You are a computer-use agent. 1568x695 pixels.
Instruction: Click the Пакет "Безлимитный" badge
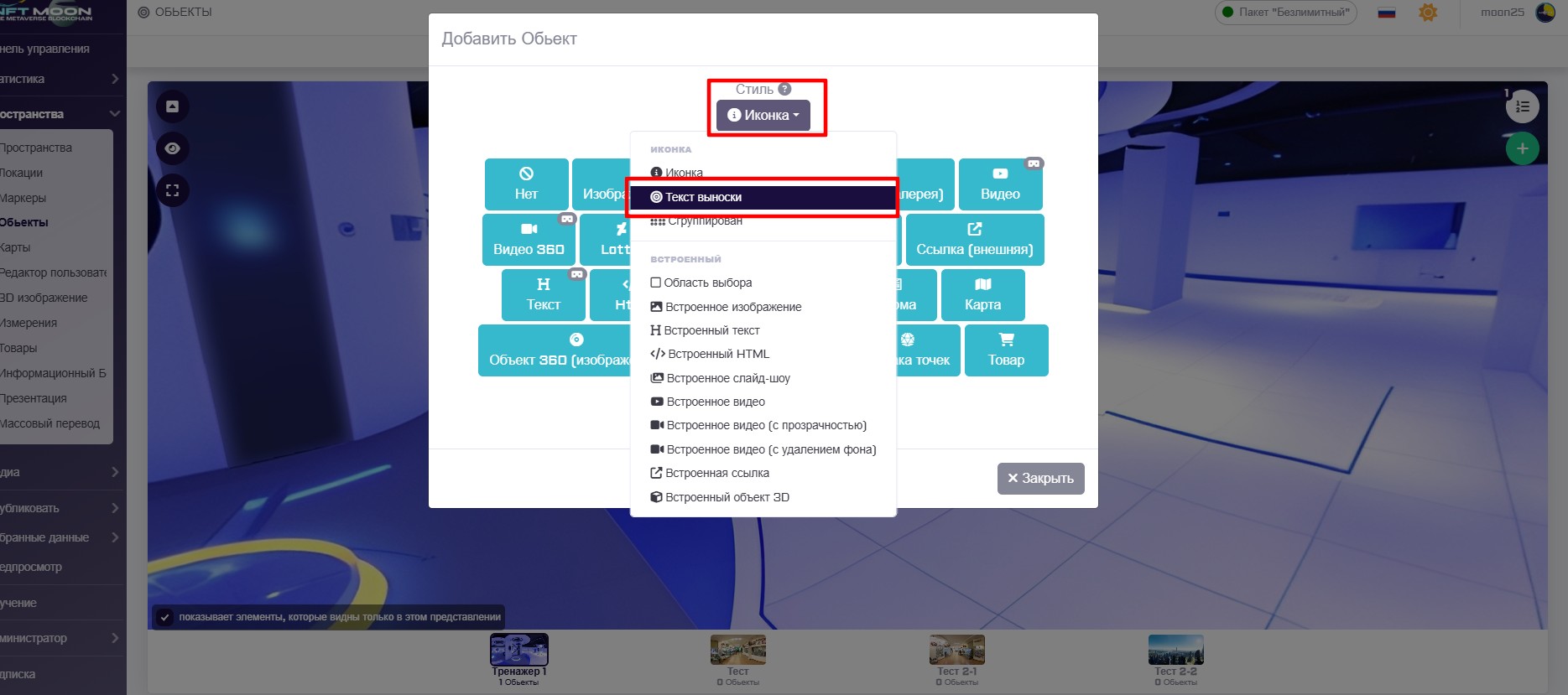point(1286,13)
